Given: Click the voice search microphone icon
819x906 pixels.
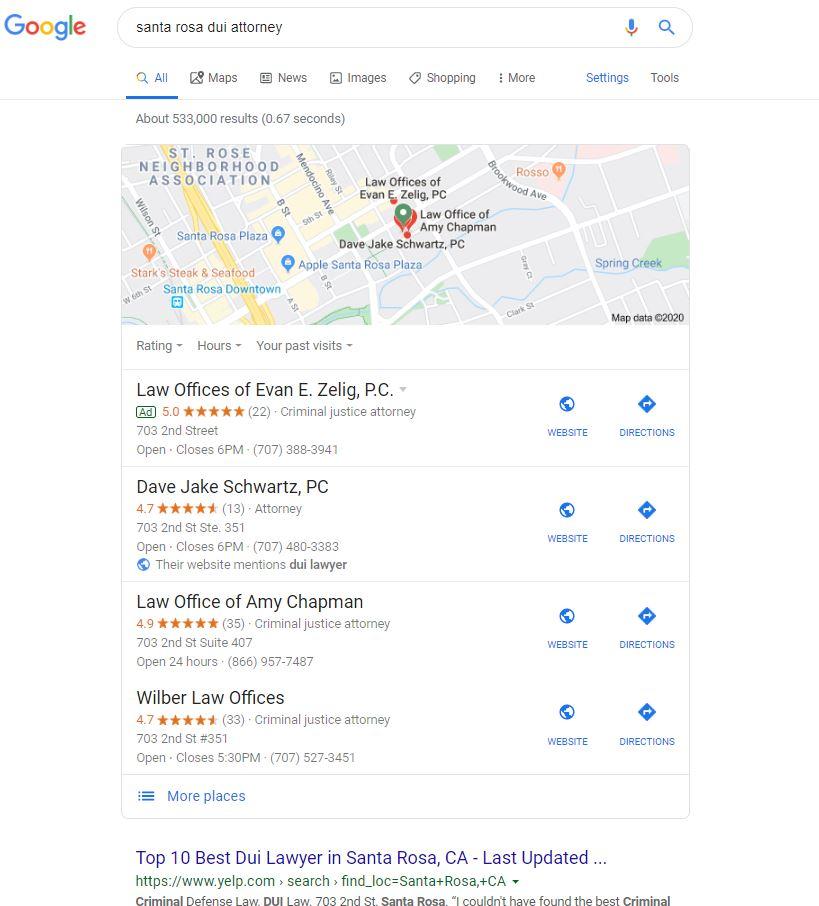Looking at the screenshot, I should coord(631,27).
